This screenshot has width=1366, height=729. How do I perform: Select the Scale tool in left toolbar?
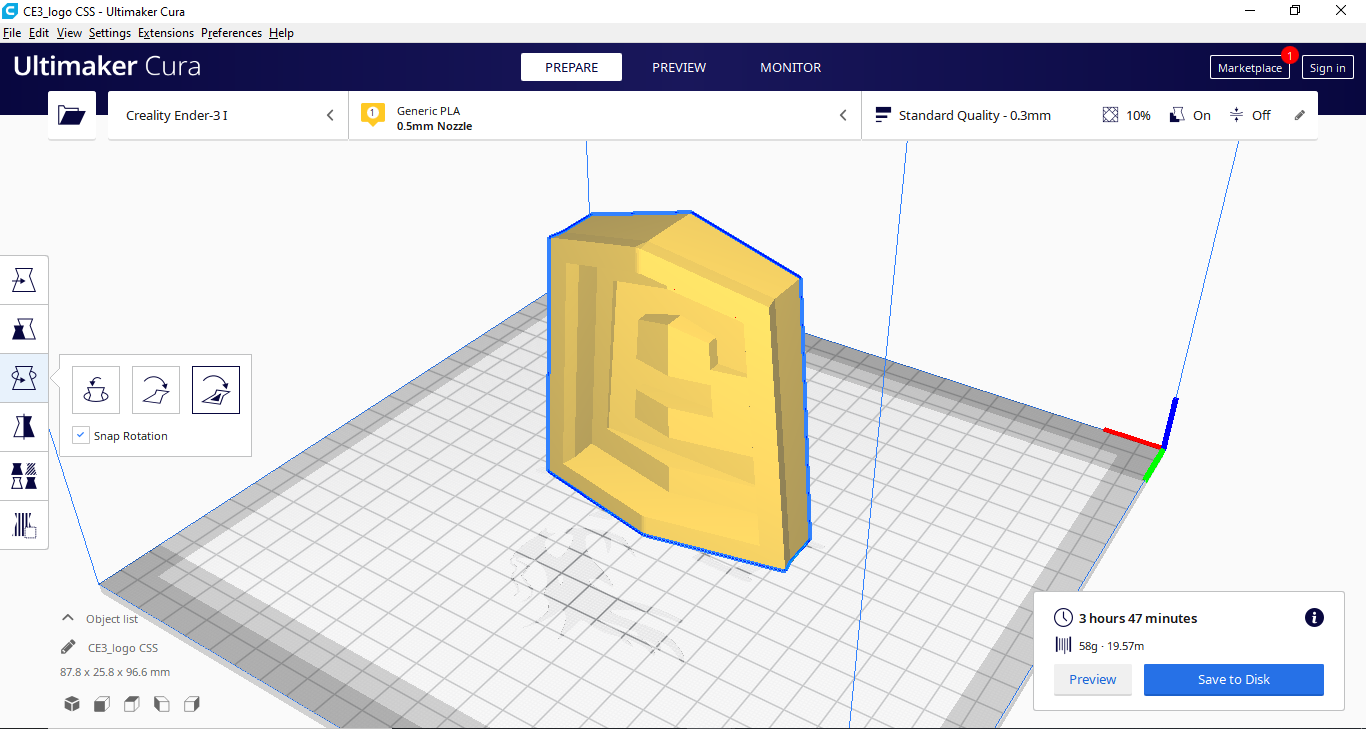click(24, 329)
